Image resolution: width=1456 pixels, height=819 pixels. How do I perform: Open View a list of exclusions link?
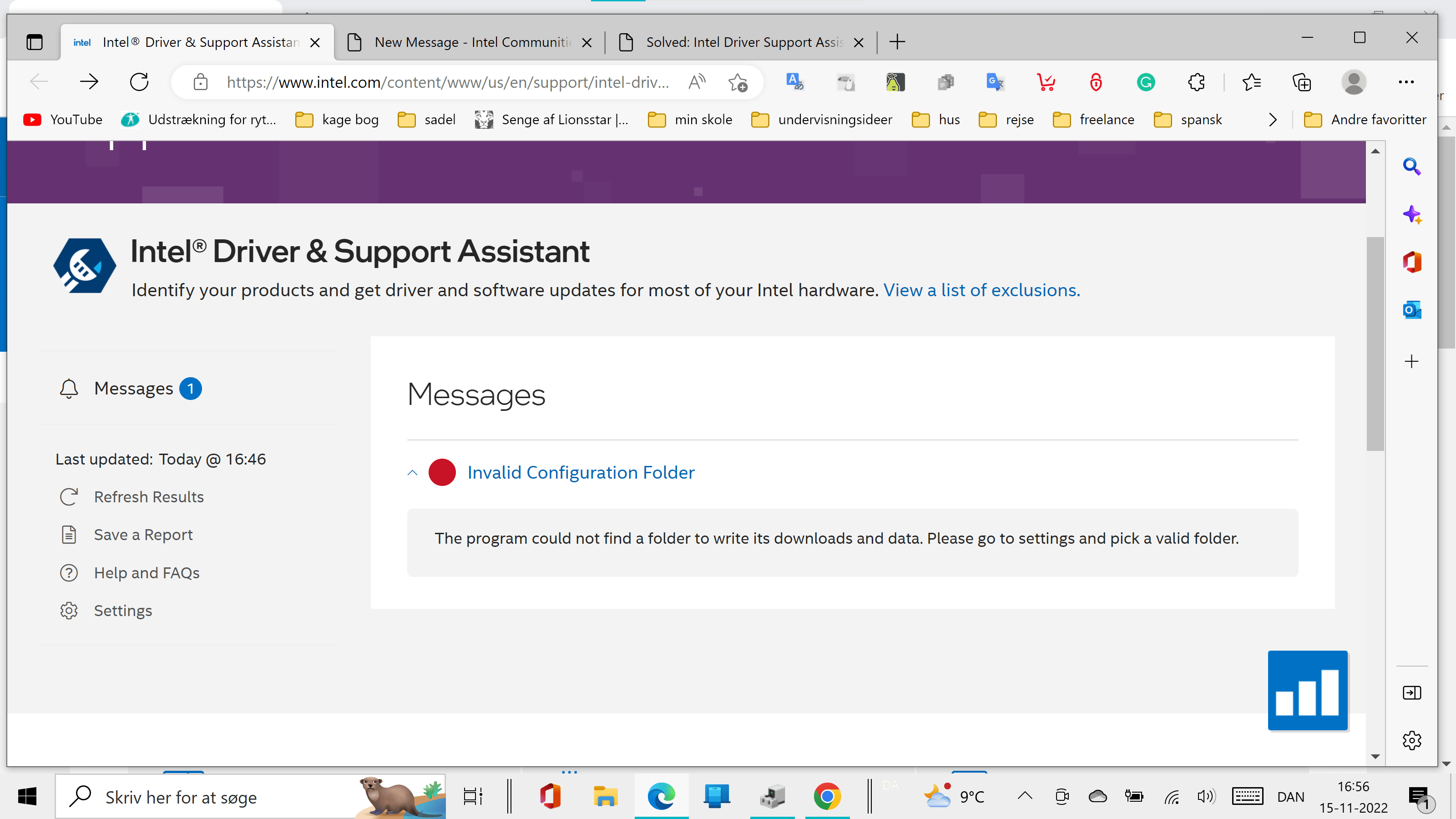[x=981, y=289]
